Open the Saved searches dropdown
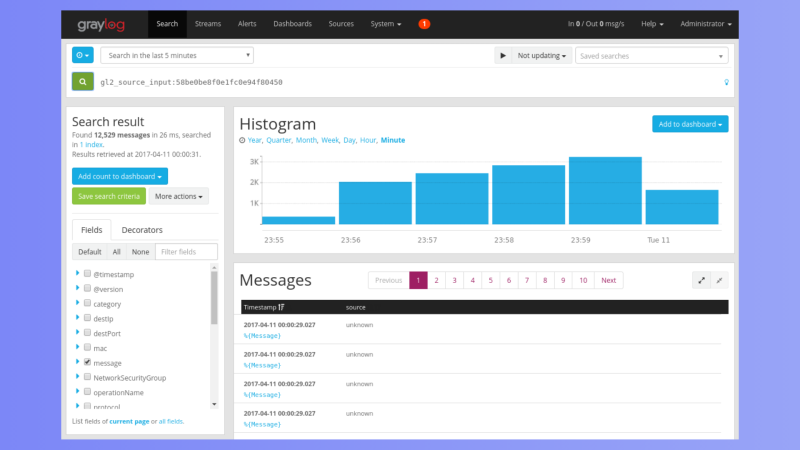 pos(651,56)
